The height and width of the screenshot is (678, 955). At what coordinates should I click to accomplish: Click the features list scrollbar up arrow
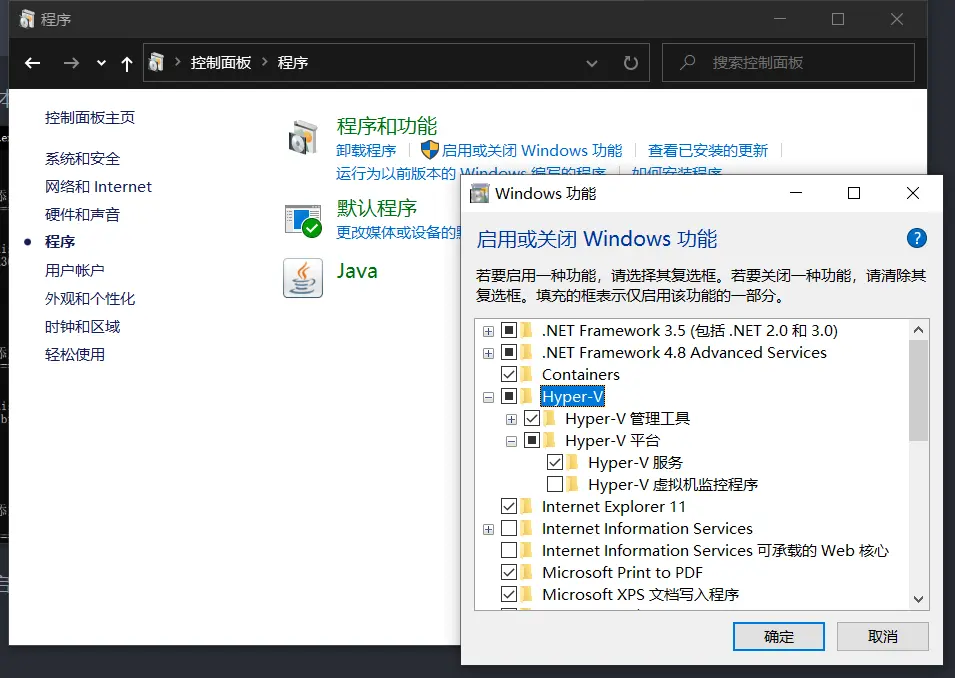click(918, 330)
